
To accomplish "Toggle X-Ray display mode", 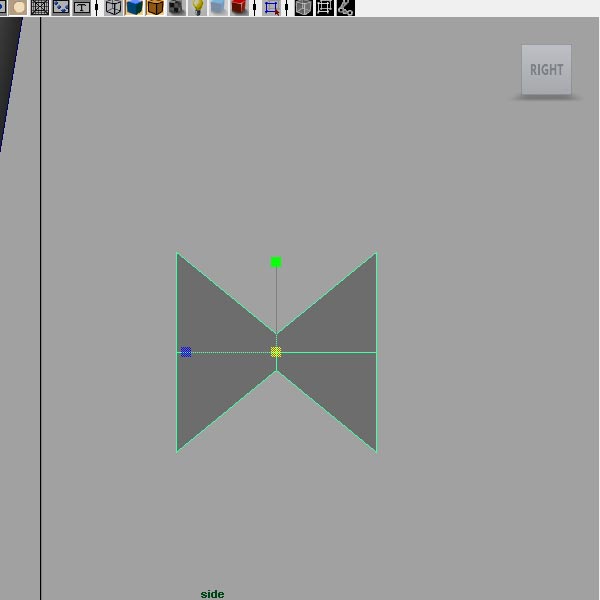I will tap(304, 7).
